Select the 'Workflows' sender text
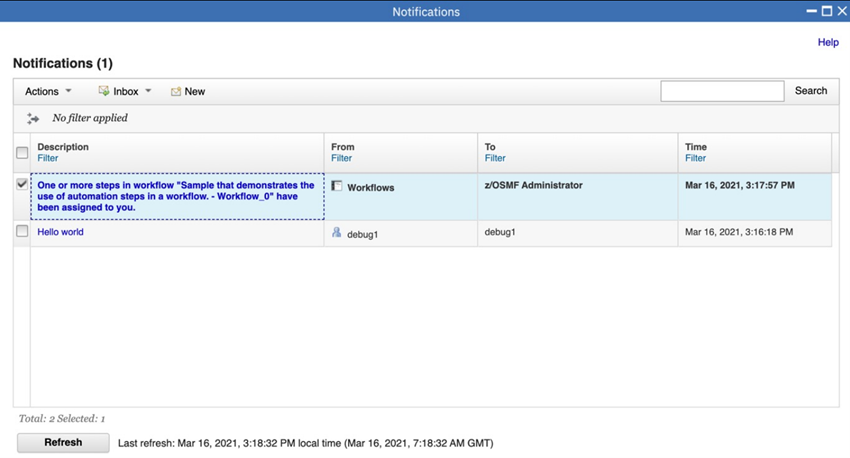Image resolution: width=850 pixels, height=458 pixels. (371, 188)
